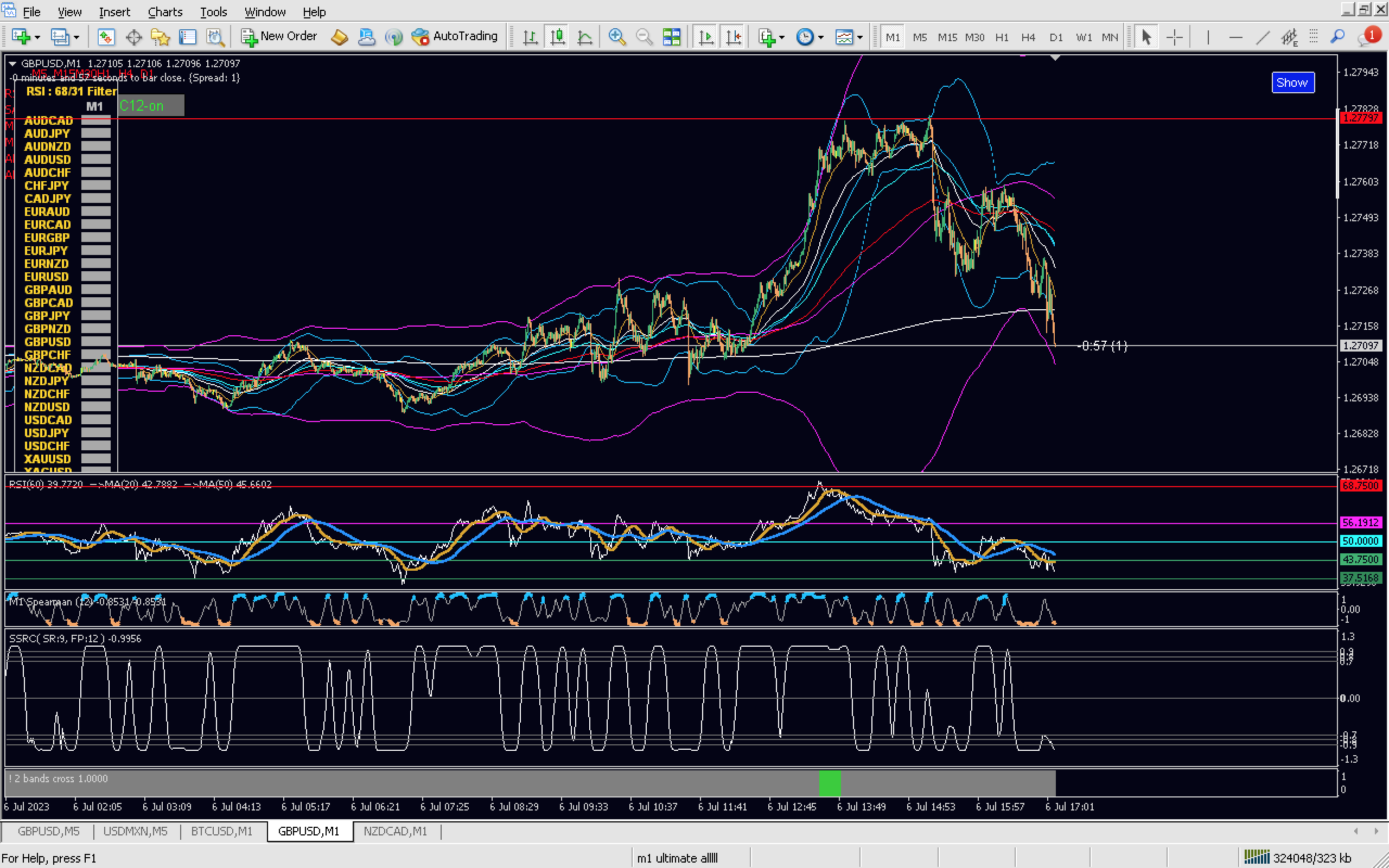Toggle the C12-on indicator button

coord(151,106)
